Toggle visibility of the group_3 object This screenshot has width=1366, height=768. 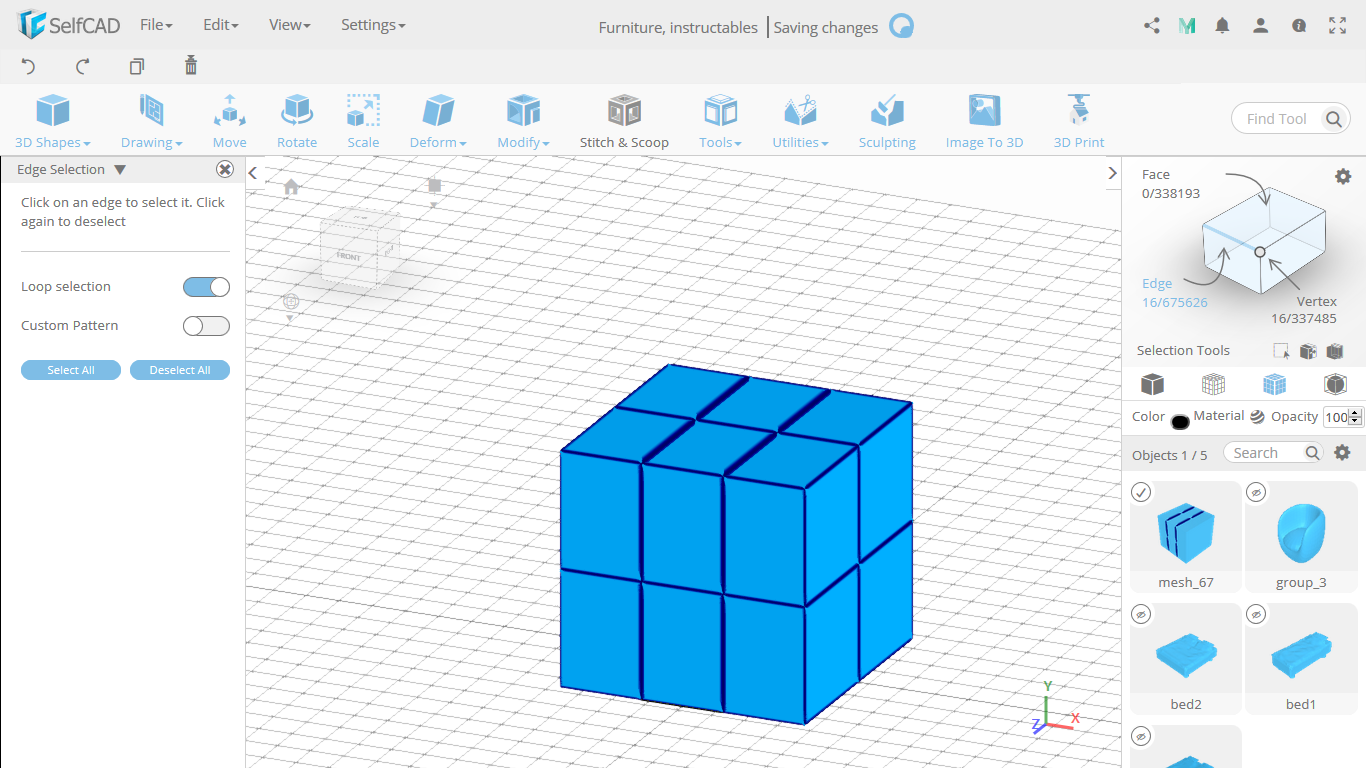[1257, 492]
